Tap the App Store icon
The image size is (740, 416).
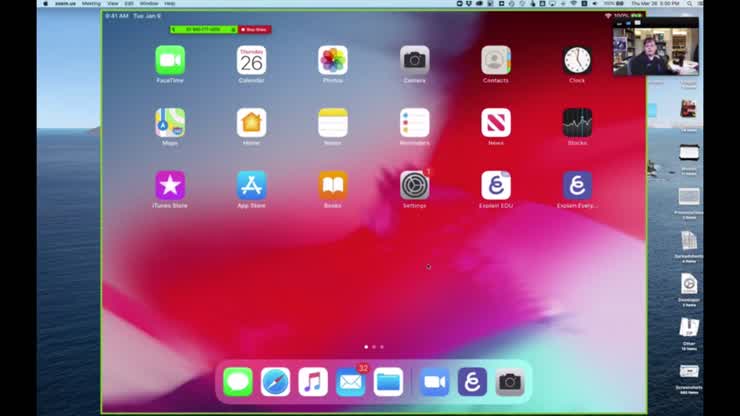(x=252, y=185)
